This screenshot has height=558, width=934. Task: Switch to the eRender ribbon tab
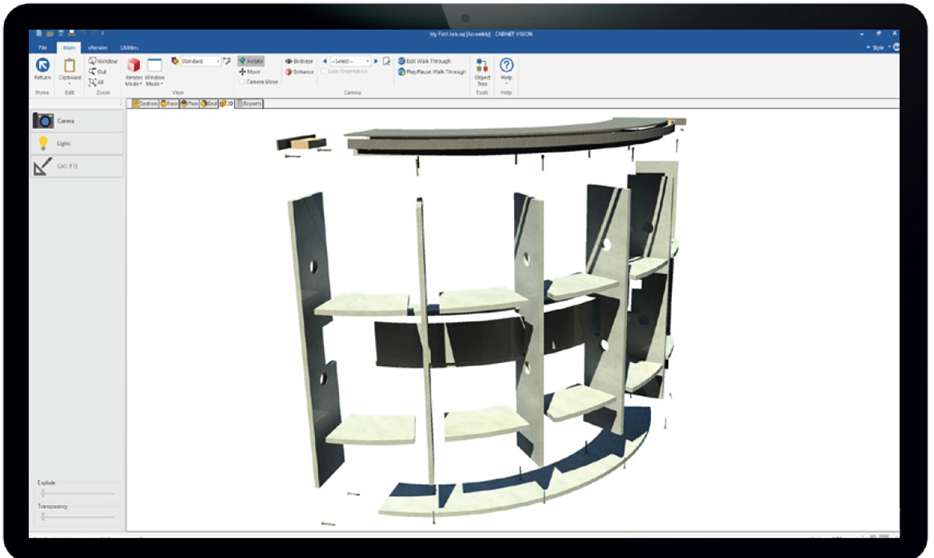97,47
